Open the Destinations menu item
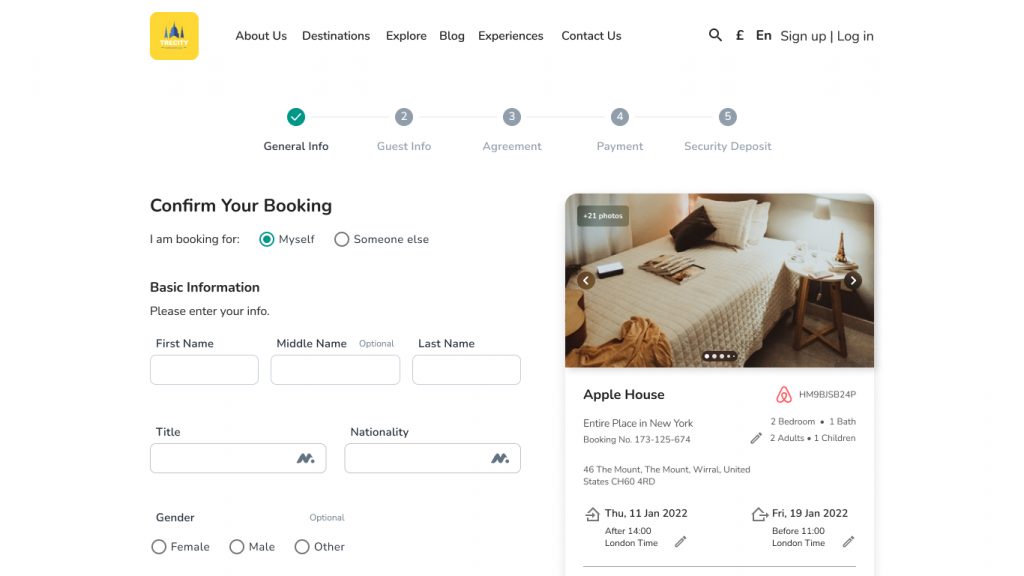Viewport: 1024px width, 576px height. 336,36
